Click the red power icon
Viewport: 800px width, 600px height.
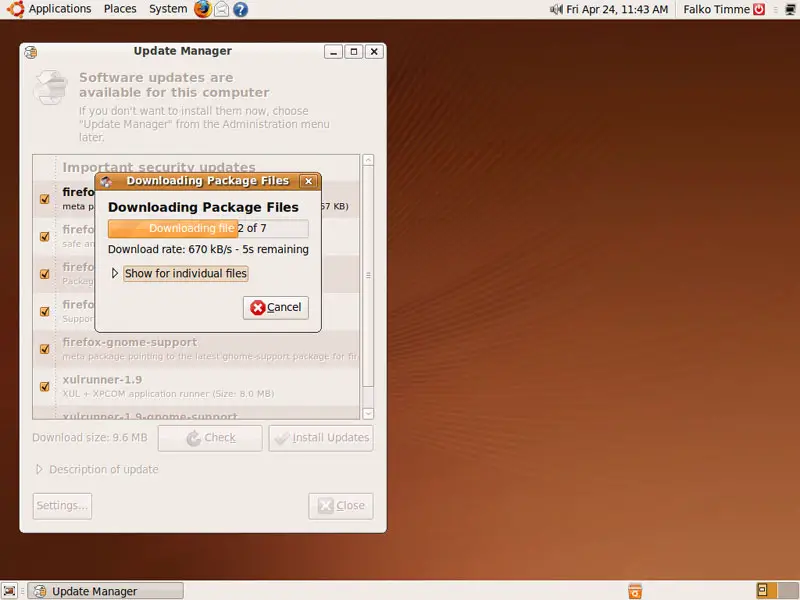pyautogui.click(x=759, y=9)
